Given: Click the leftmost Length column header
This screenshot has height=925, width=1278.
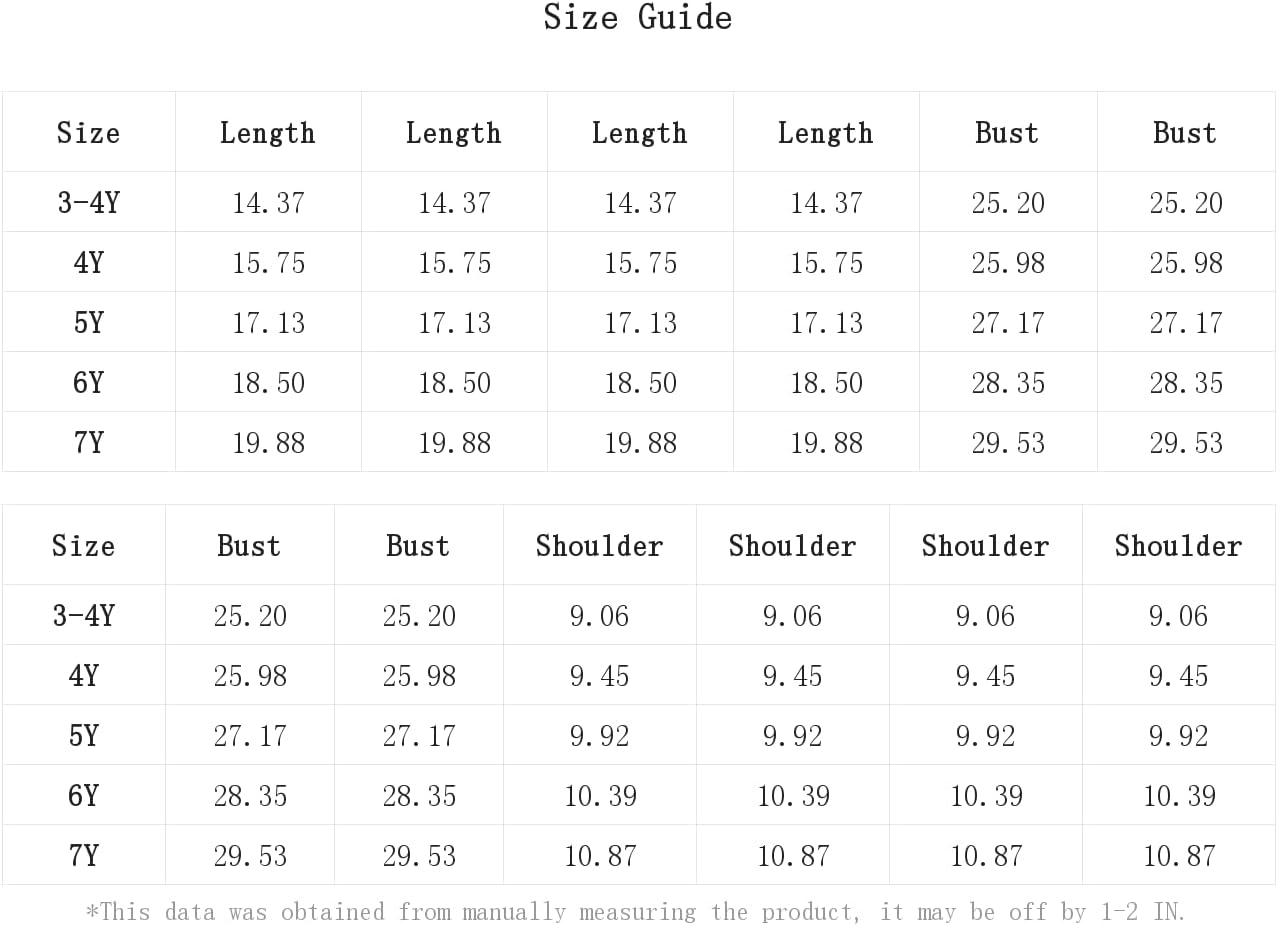Looking at the screenshot, I should click(x=268, y=133).
